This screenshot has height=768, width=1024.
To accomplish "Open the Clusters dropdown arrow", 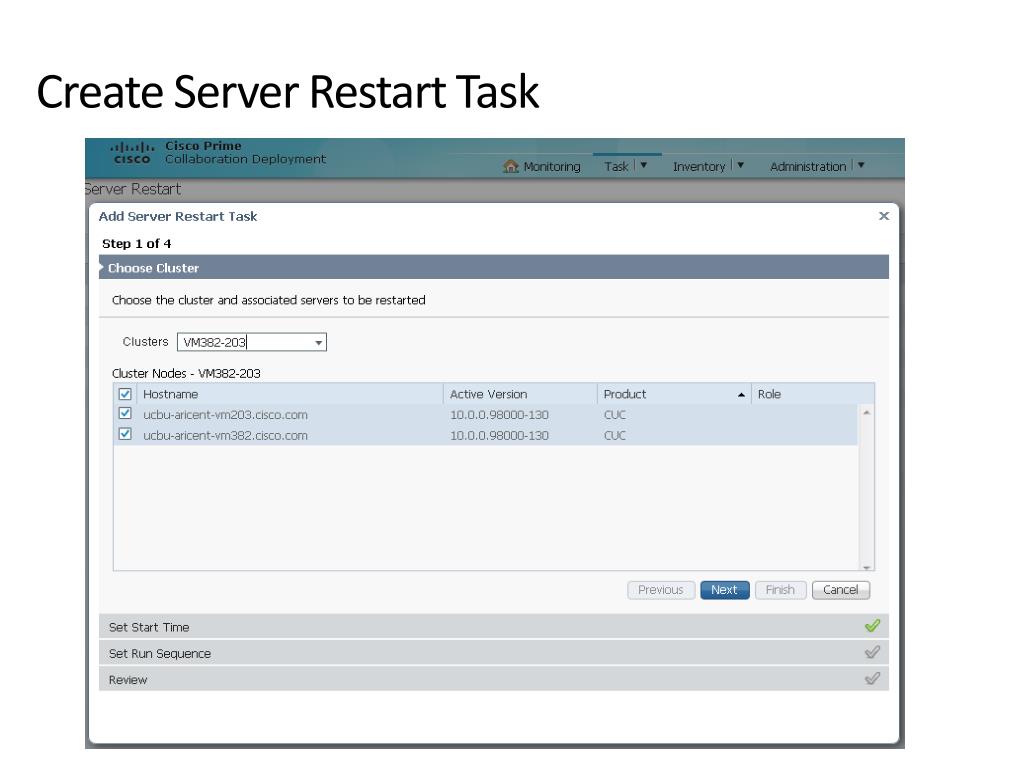I will [319, 342].
